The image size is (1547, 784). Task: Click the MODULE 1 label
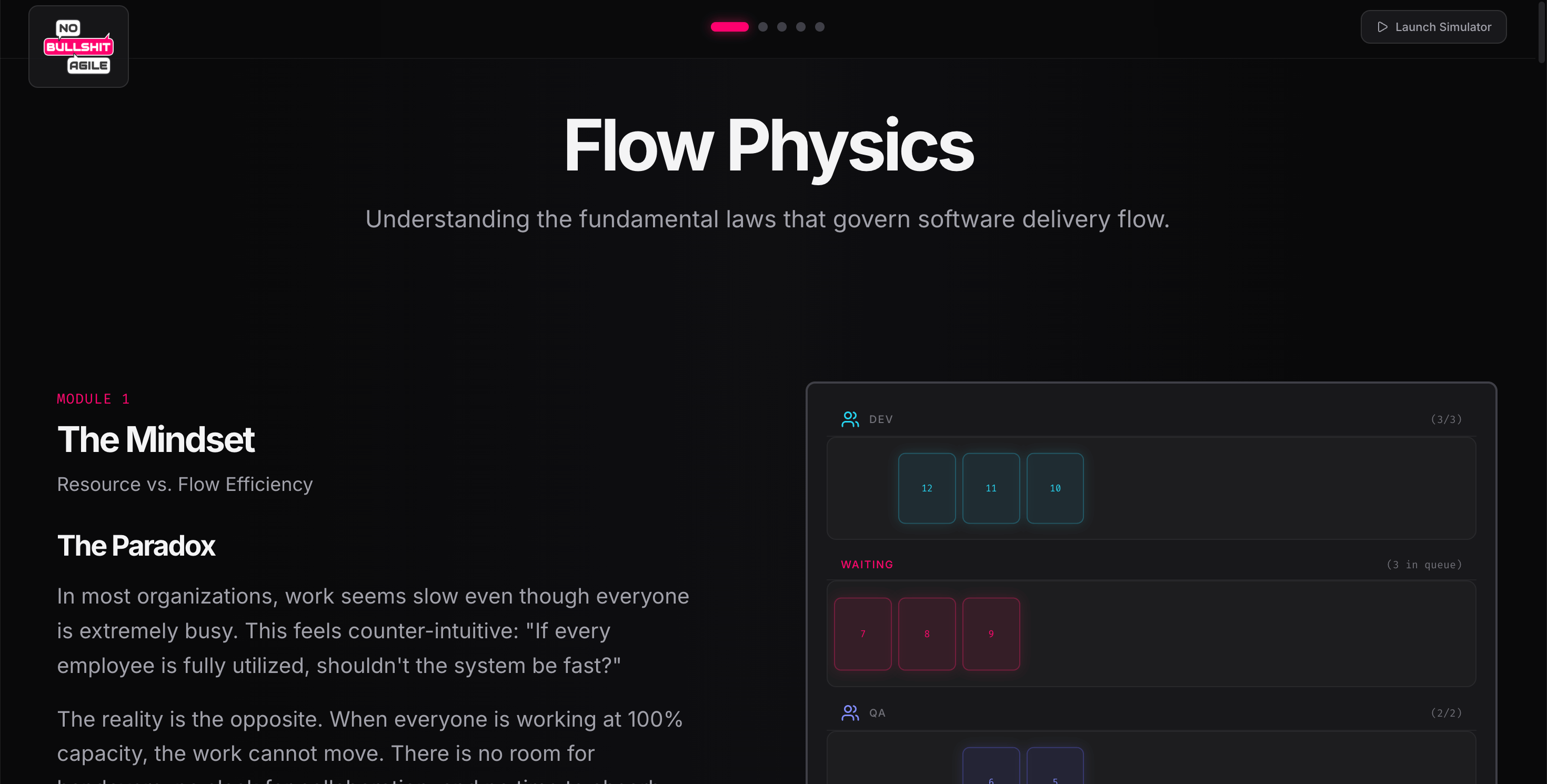pos(93,399)
